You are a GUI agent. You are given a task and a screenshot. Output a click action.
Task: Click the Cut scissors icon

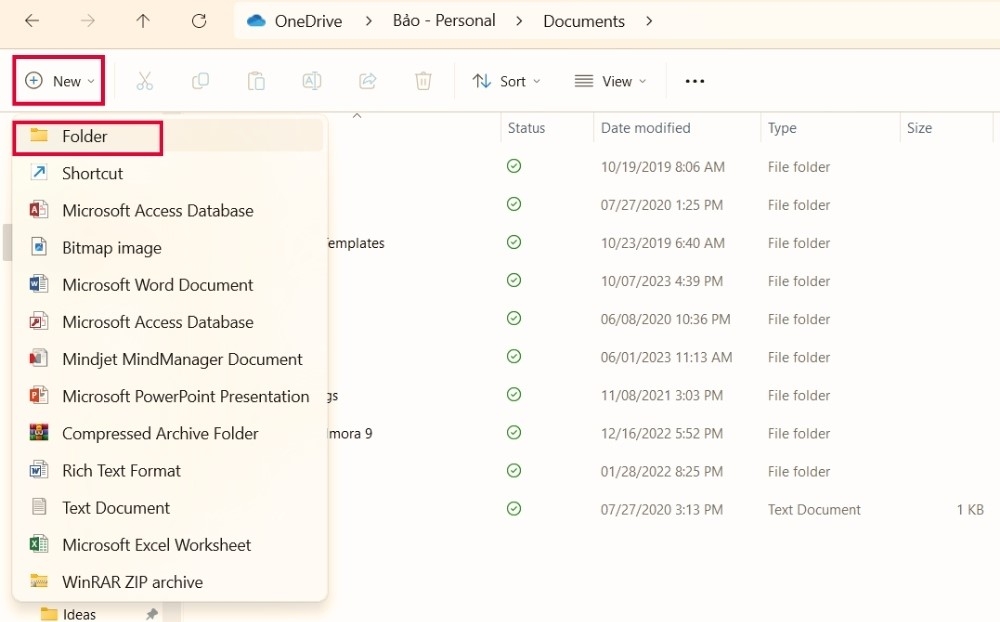[144, 81]
